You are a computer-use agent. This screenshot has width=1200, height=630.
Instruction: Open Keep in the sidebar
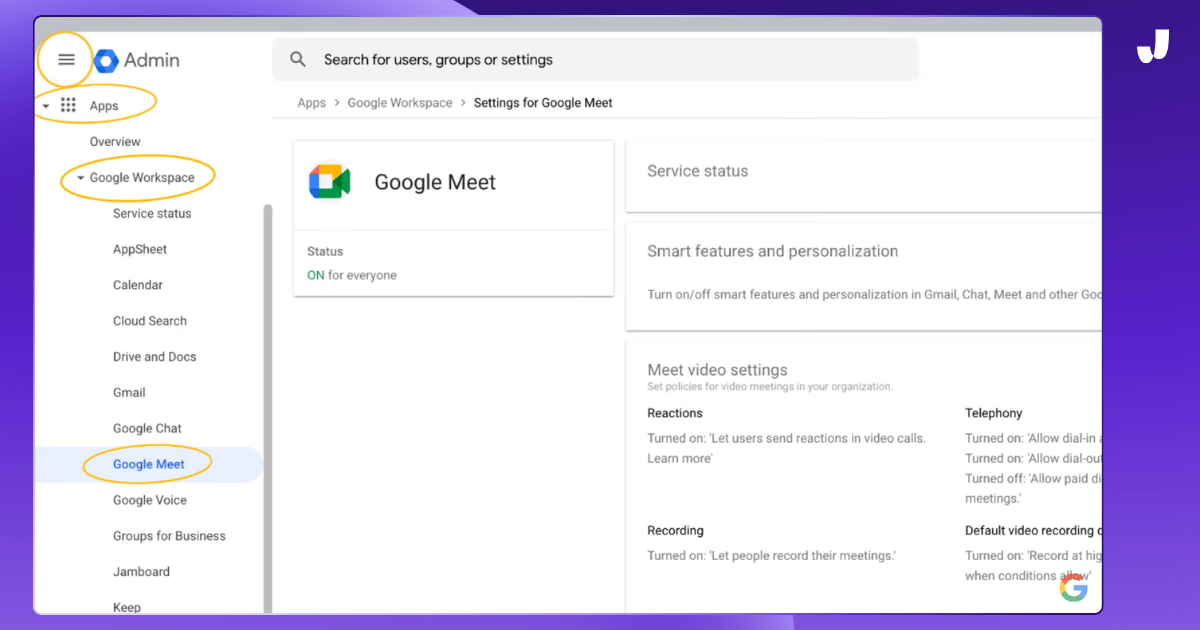(127, 607)
